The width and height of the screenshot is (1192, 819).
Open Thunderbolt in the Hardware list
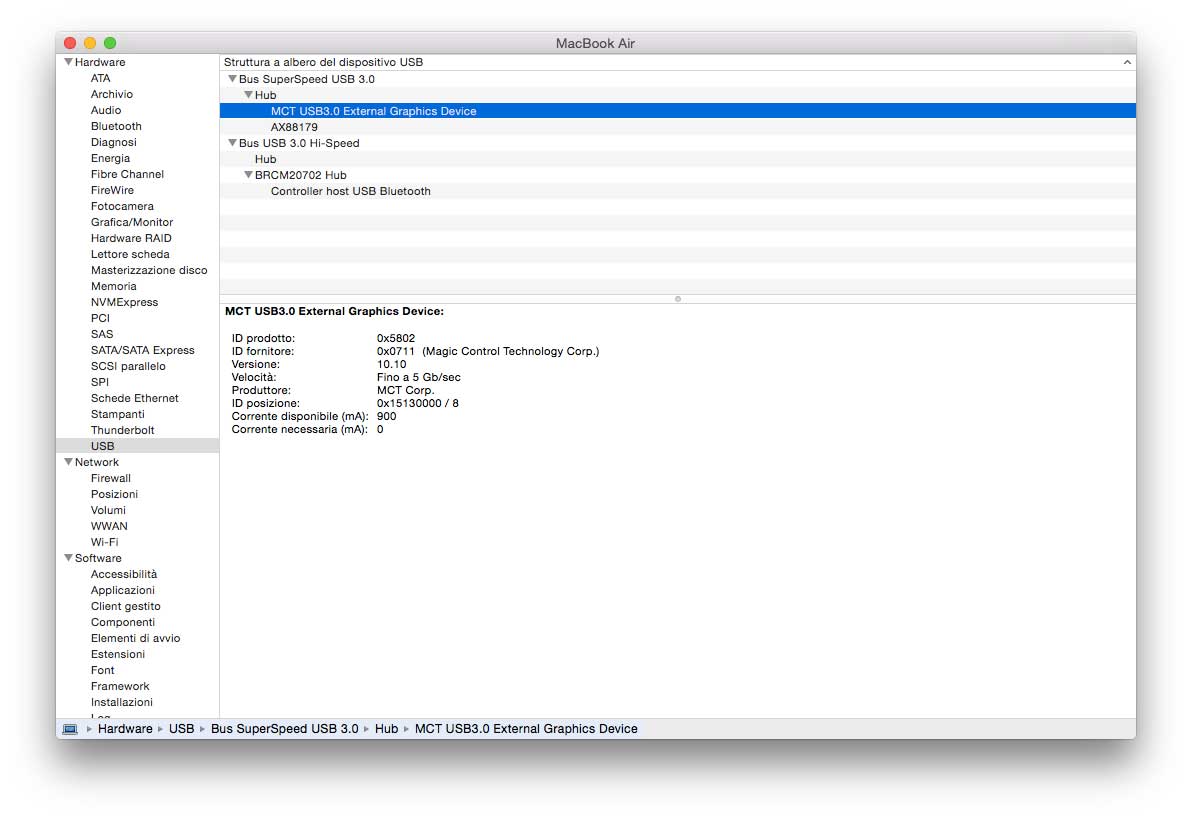[x=122, y=430]
